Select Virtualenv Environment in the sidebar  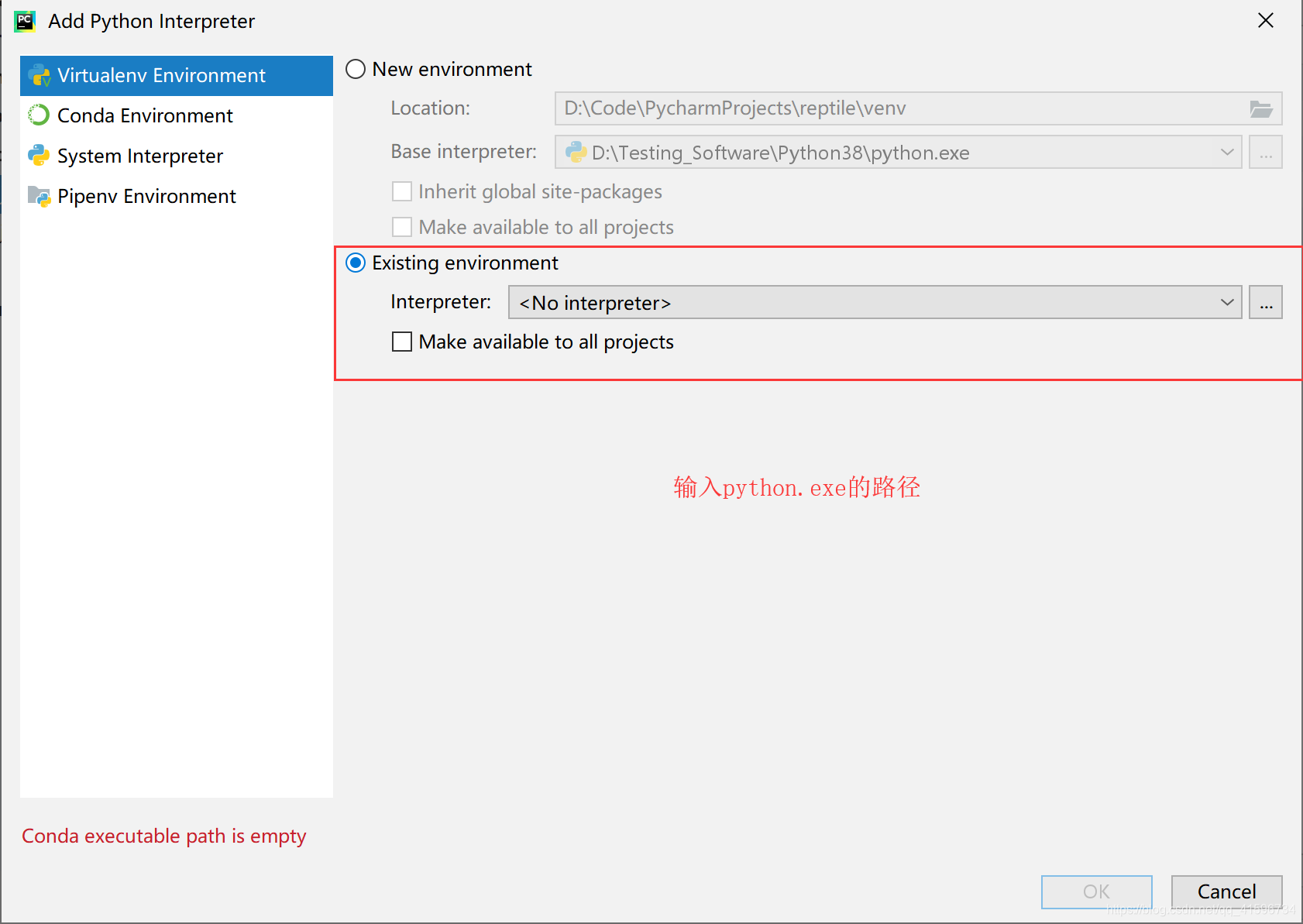click(161, 75)
